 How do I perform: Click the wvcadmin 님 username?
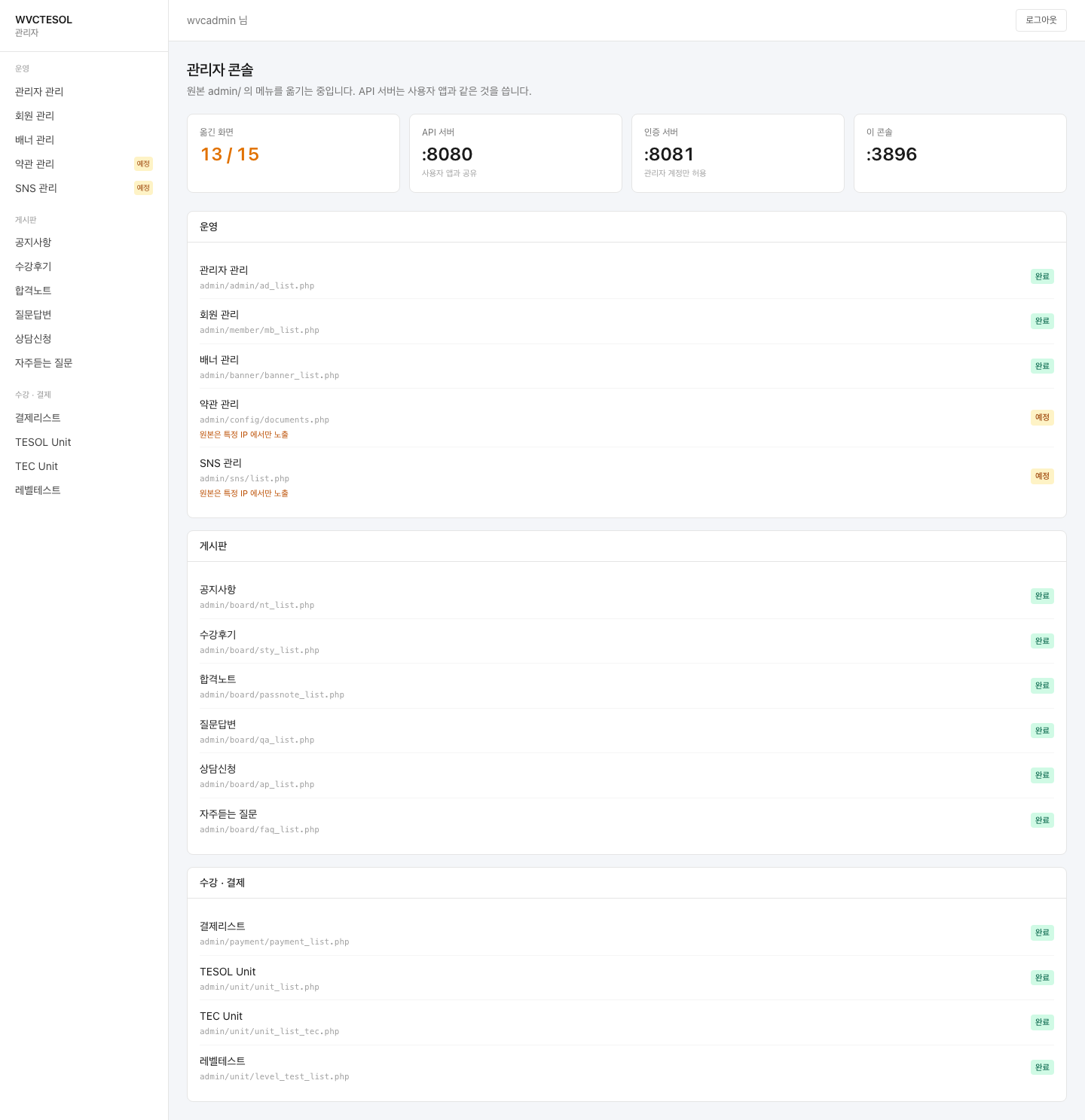click(217, 20)
